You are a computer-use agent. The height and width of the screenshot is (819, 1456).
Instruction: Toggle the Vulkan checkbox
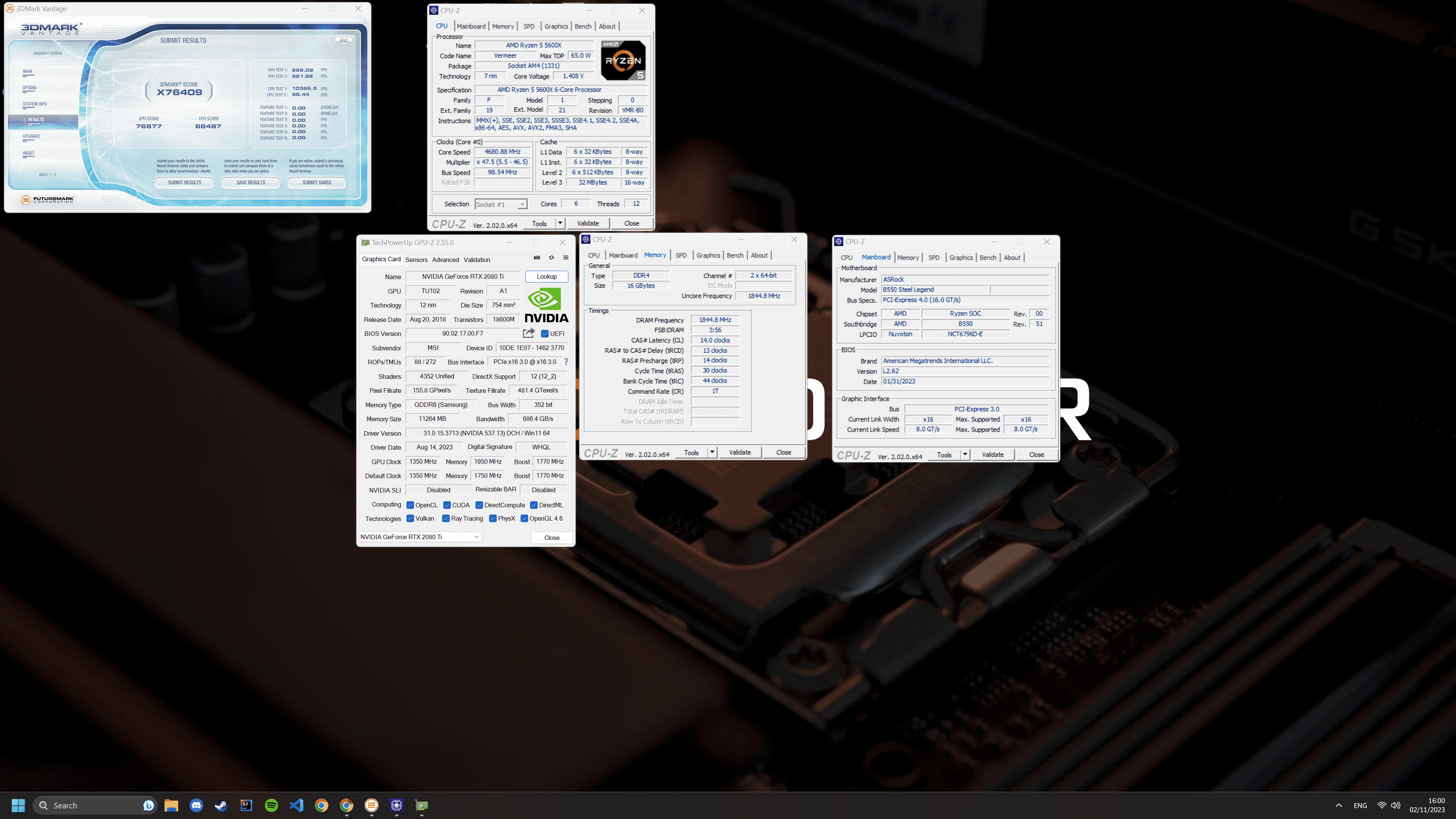410,518
